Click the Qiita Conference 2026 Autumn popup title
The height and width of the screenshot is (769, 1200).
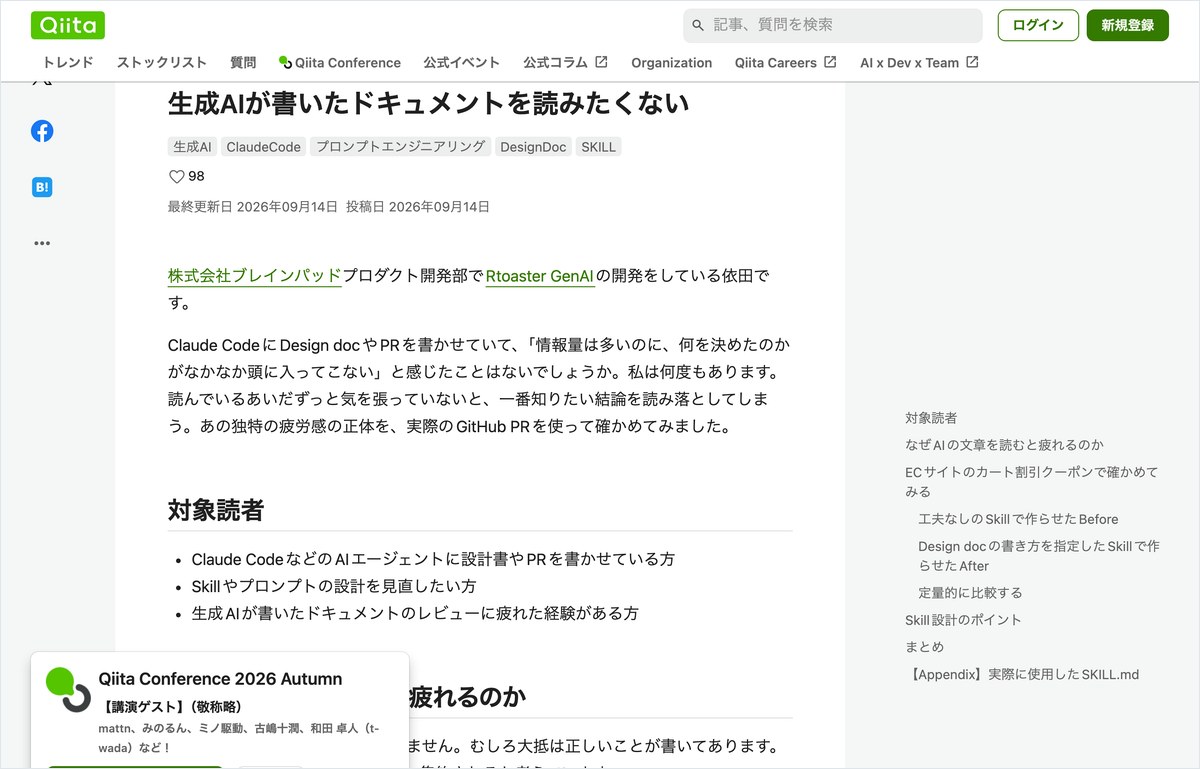pyautogui.click(x=220, y=679)
